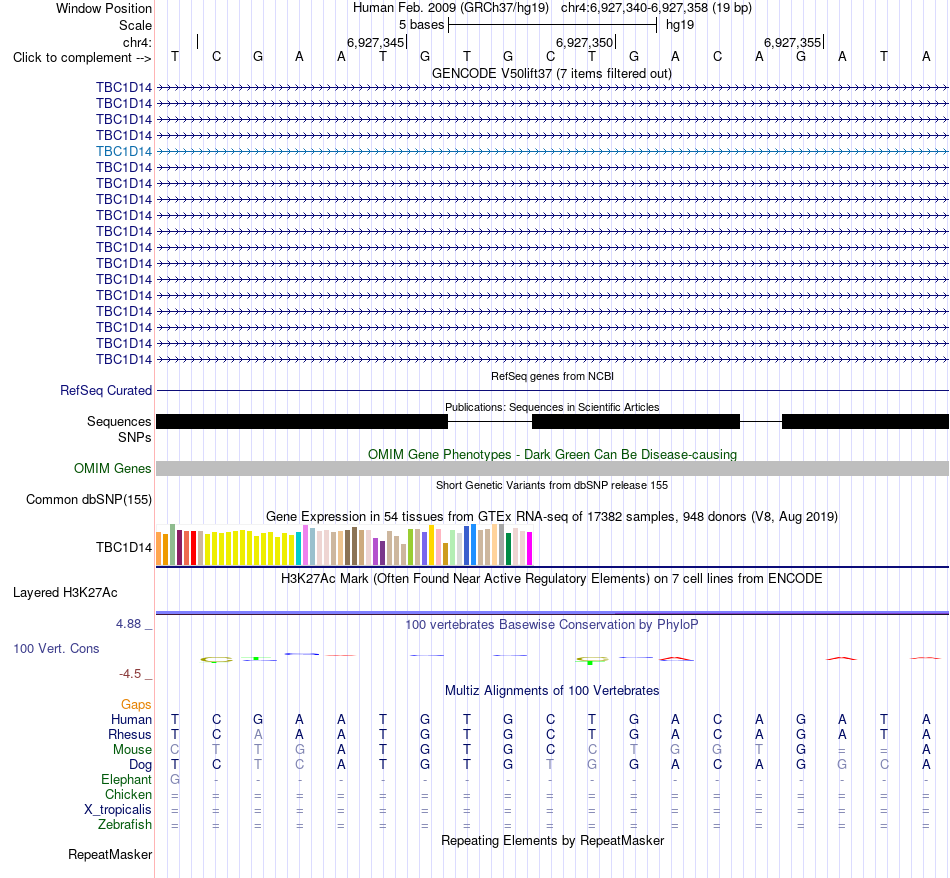Click position marker 6,927,350
This screenshot has height=878, width=950.
coord(585,42)
